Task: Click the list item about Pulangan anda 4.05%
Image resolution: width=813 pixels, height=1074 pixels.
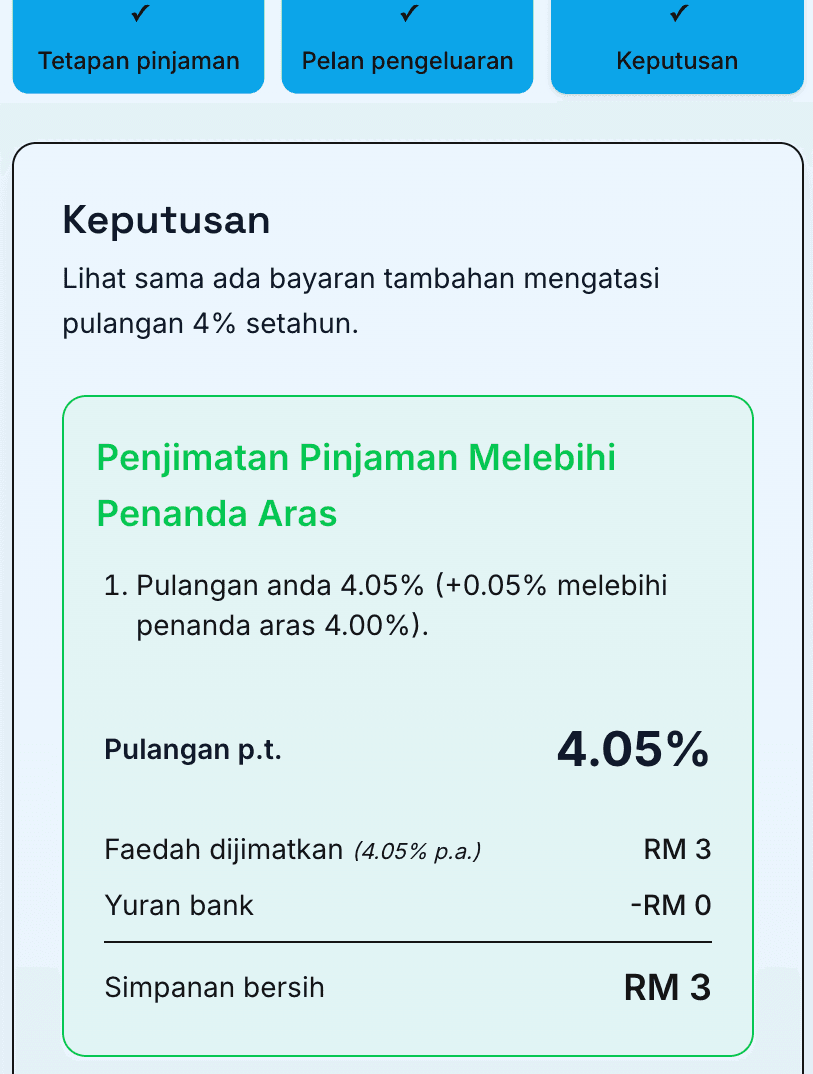Action: [400, 605]
